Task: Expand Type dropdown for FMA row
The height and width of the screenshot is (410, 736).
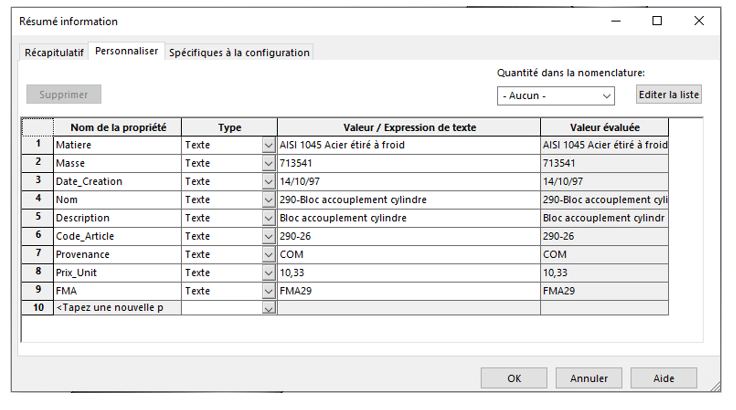Action: click(x=268, y=291)
